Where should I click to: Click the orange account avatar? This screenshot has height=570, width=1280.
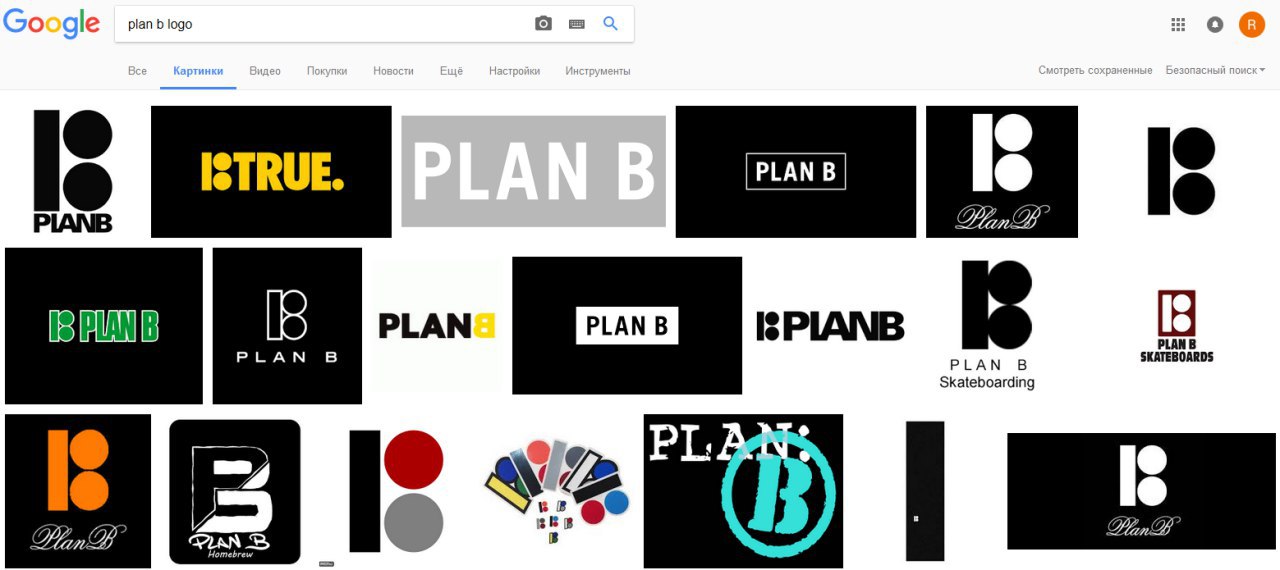(1252, 24)
